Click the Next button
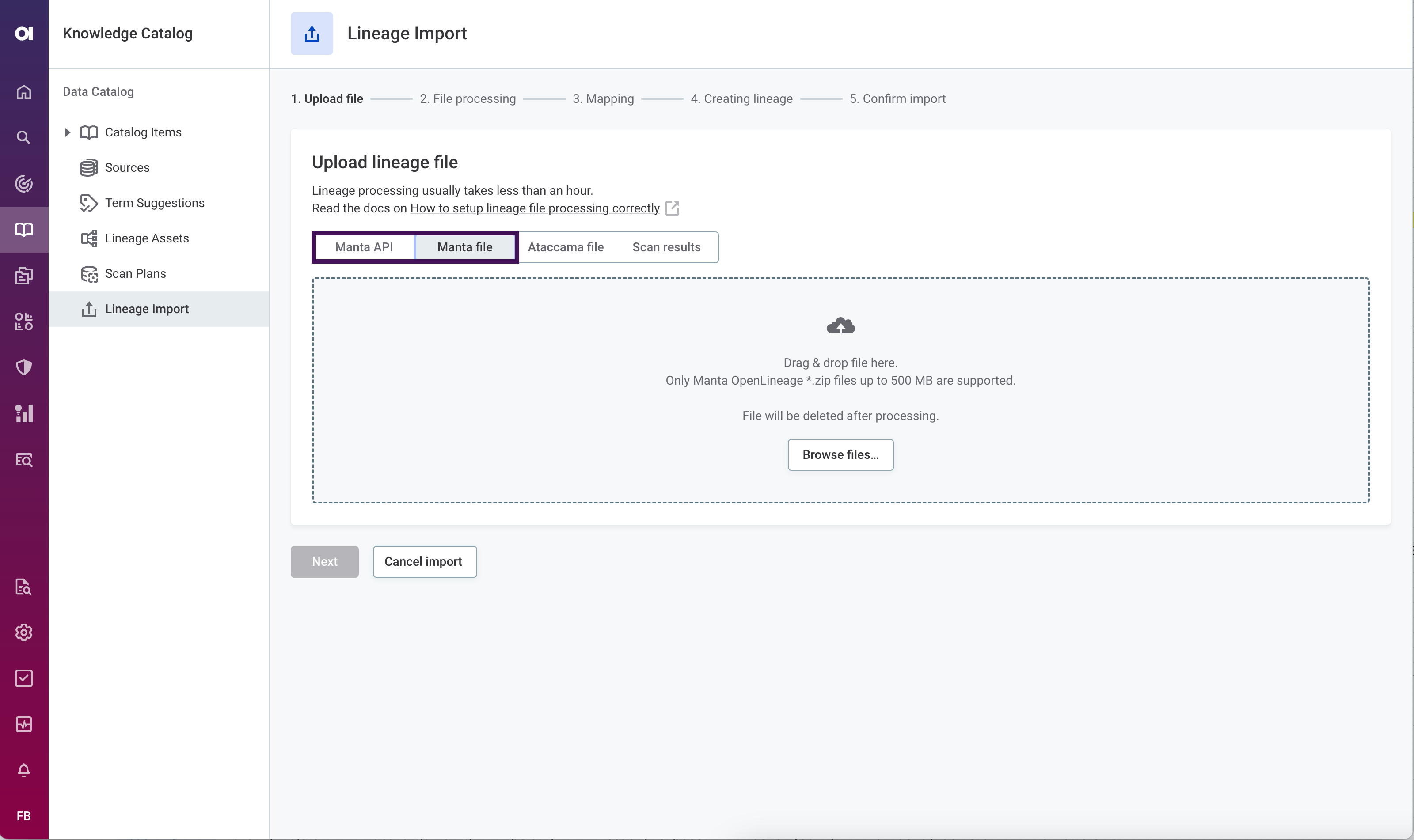Image resolution: width=1414 pixels, height=840 pixels. 325,561
